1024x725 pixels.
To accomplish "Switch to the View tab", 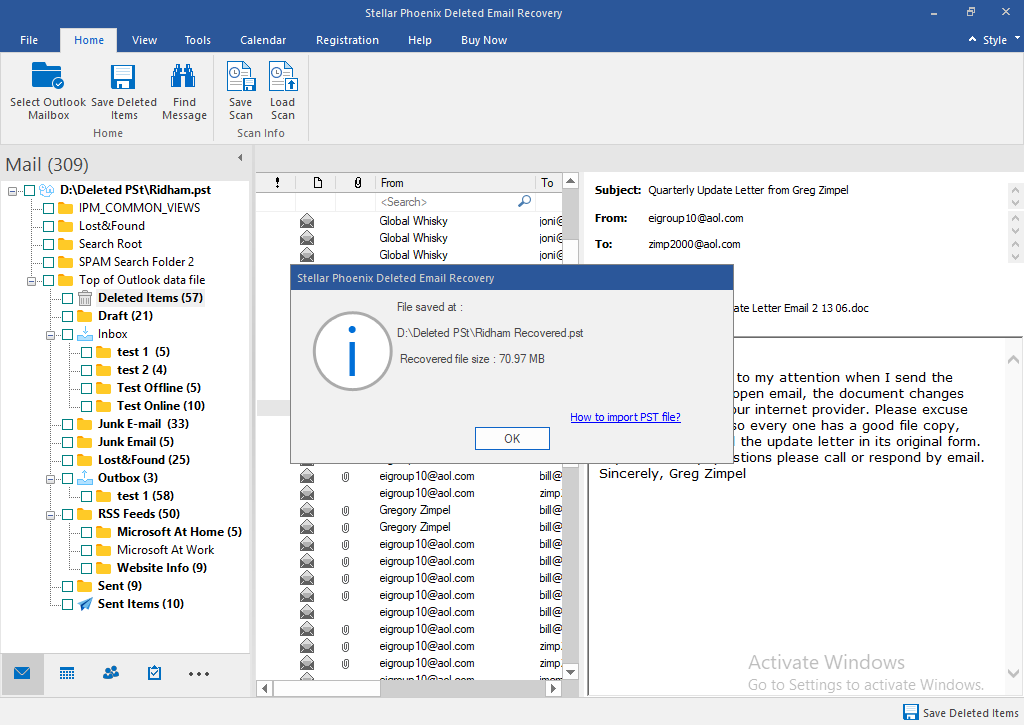I will (144, 40).
